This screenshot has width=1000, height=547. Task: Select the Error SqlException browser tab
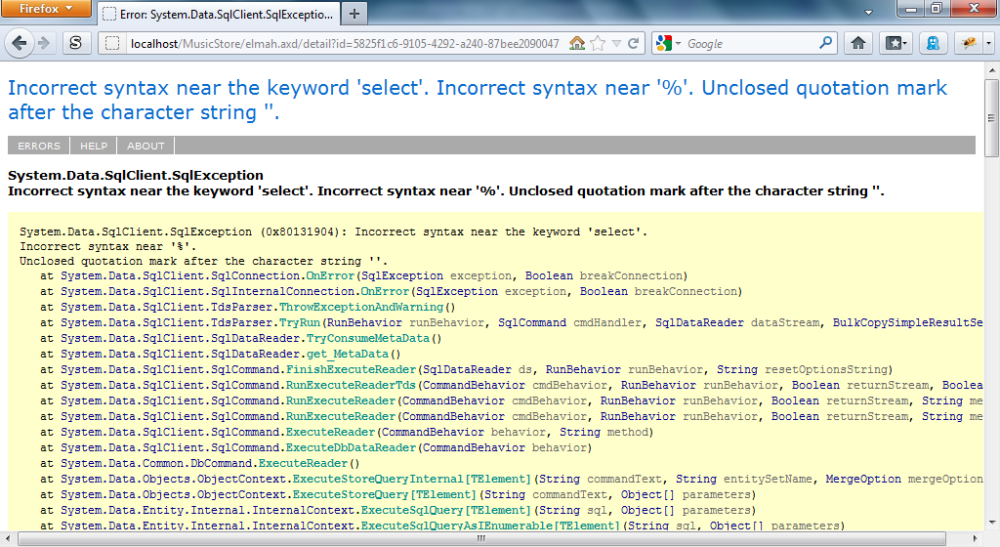pos(219,14)
